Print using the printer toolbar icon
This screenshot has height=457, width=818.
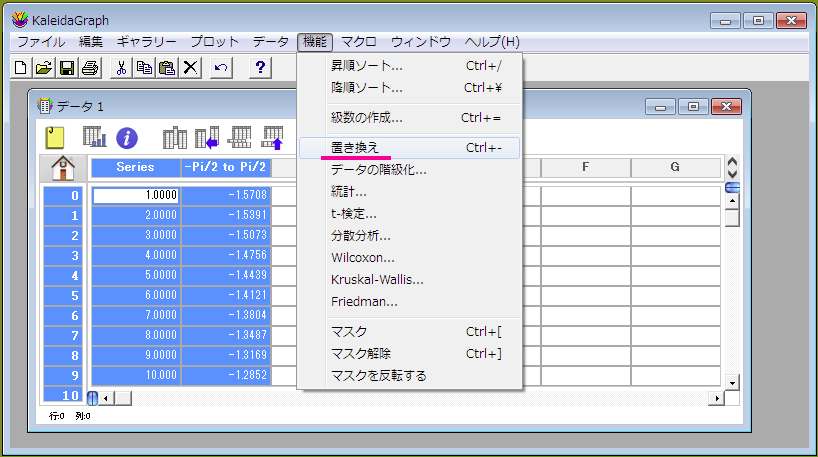tap(90, 68)
